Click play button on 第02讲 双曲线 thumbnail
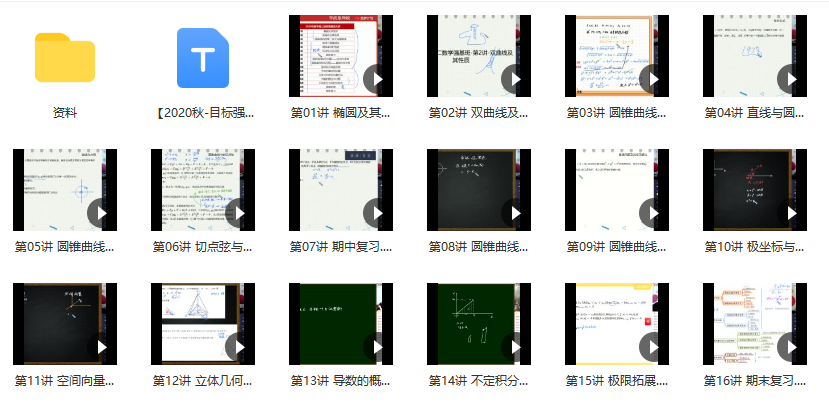The width and height of the screenshot is (829, 407). pos(513,79)
